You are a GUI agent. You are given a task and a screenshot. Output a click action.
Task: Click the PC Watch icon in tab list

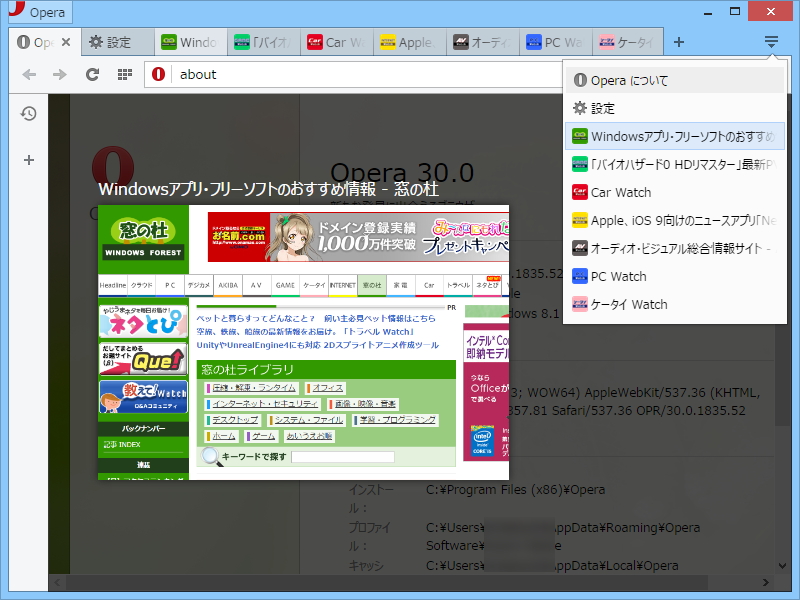580,277
